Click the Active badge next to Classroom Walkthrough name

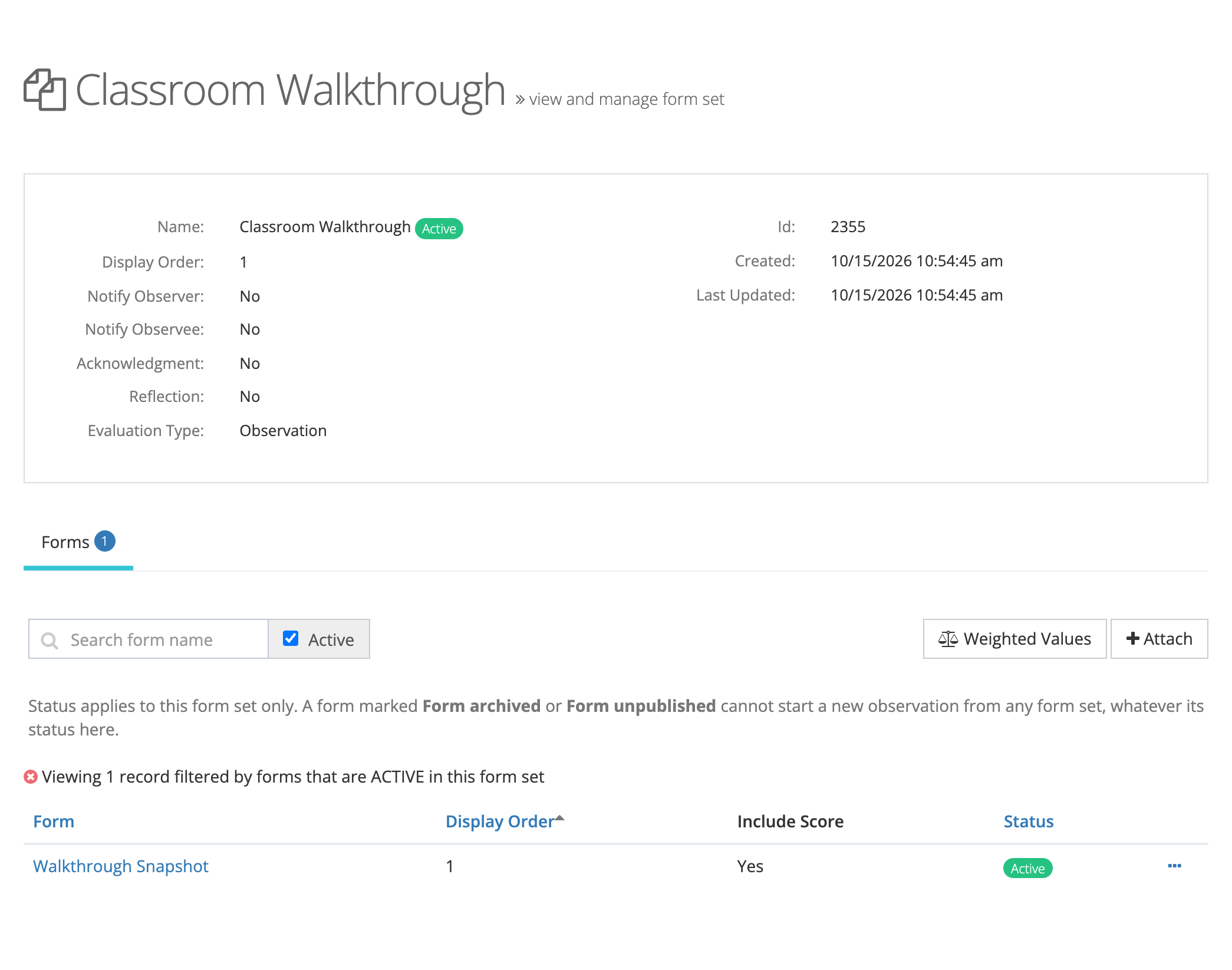point(439,229)
